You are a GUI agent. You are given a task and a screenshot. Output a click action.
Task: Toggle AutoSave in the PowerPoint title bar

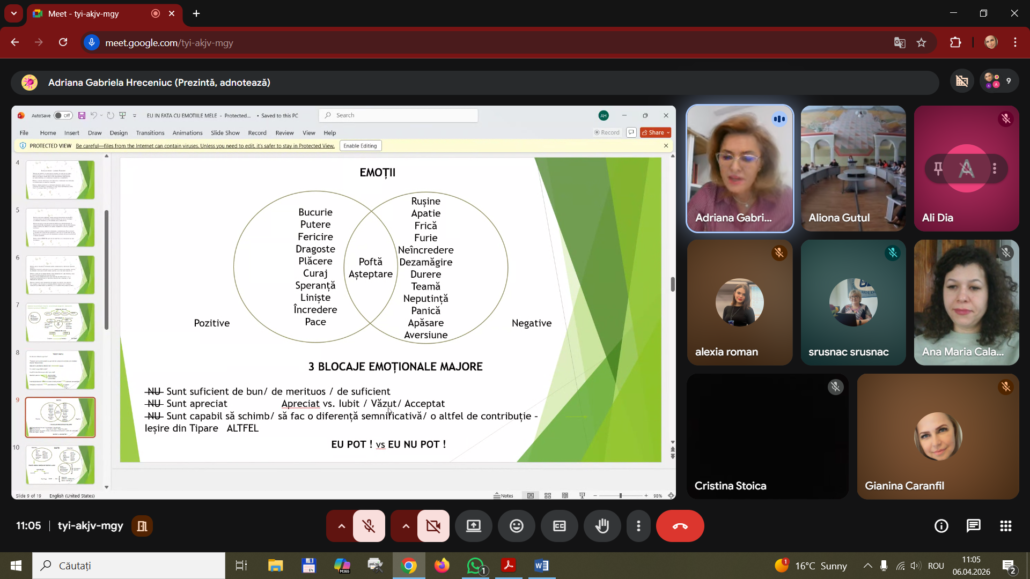click(63, 116)
